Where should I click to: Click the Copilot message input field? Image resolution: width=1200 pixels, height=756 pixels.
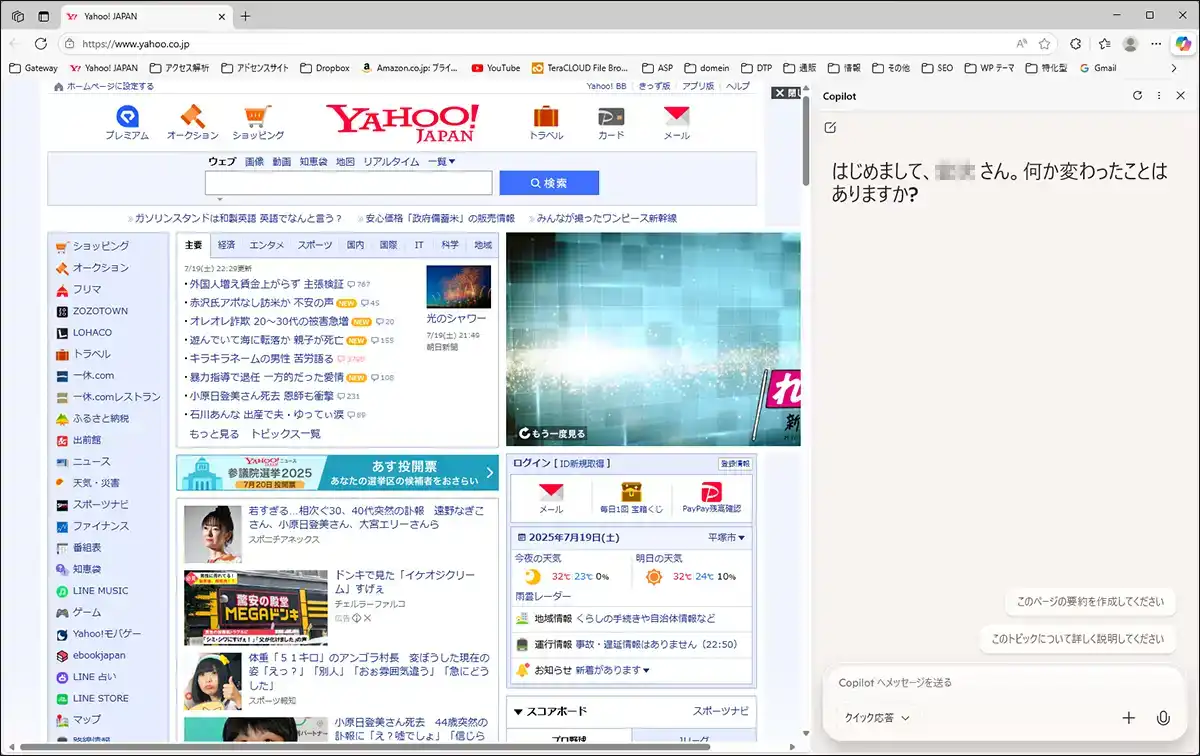tap(1005, 683)
